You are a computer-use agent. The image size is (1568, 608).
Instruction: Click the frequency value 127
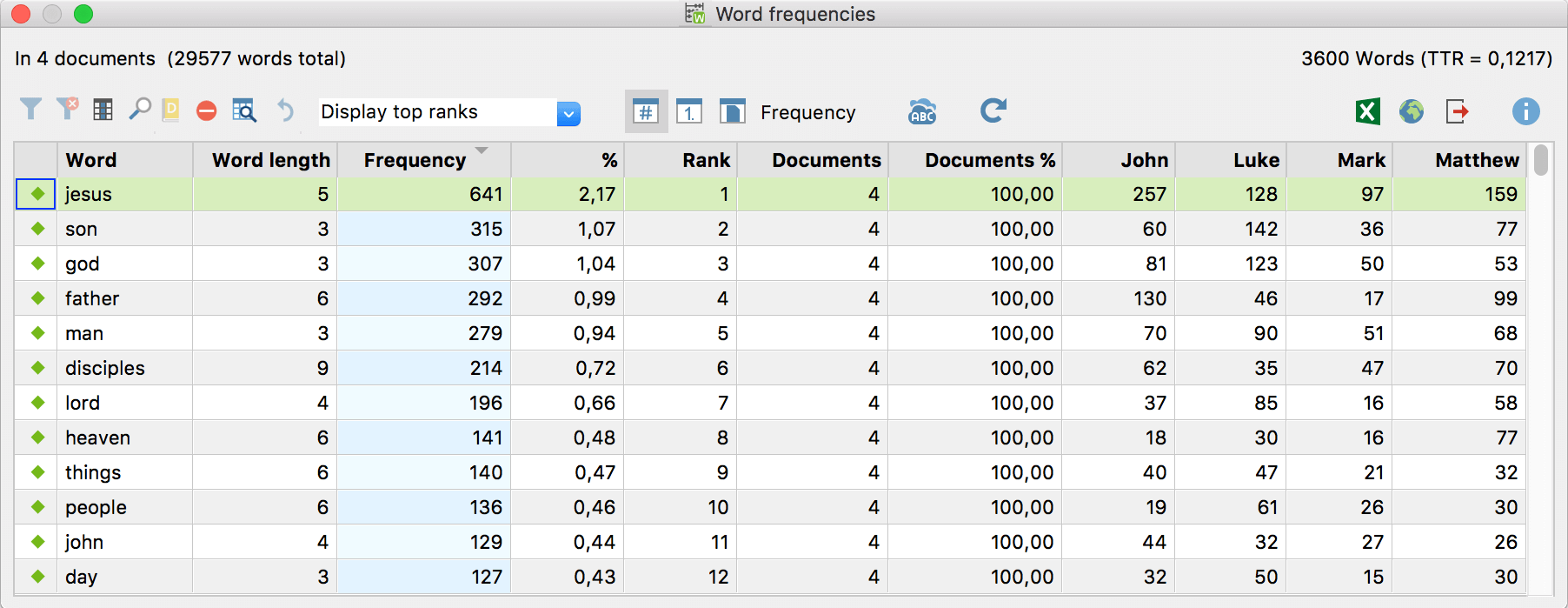pyautogui.click(x=487, y=577)
